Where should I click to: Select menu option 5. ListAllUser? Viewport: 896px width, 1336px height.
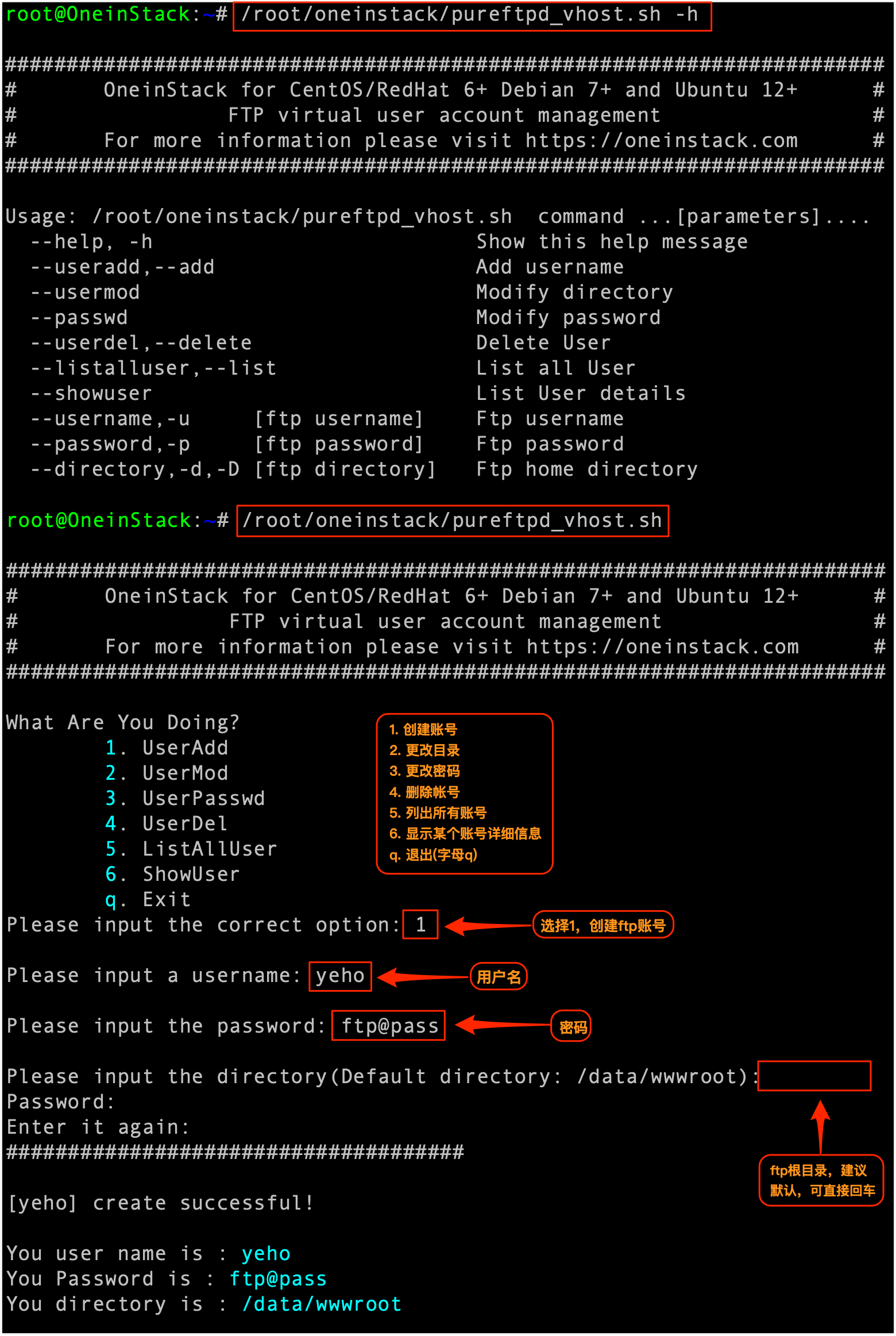191,849
